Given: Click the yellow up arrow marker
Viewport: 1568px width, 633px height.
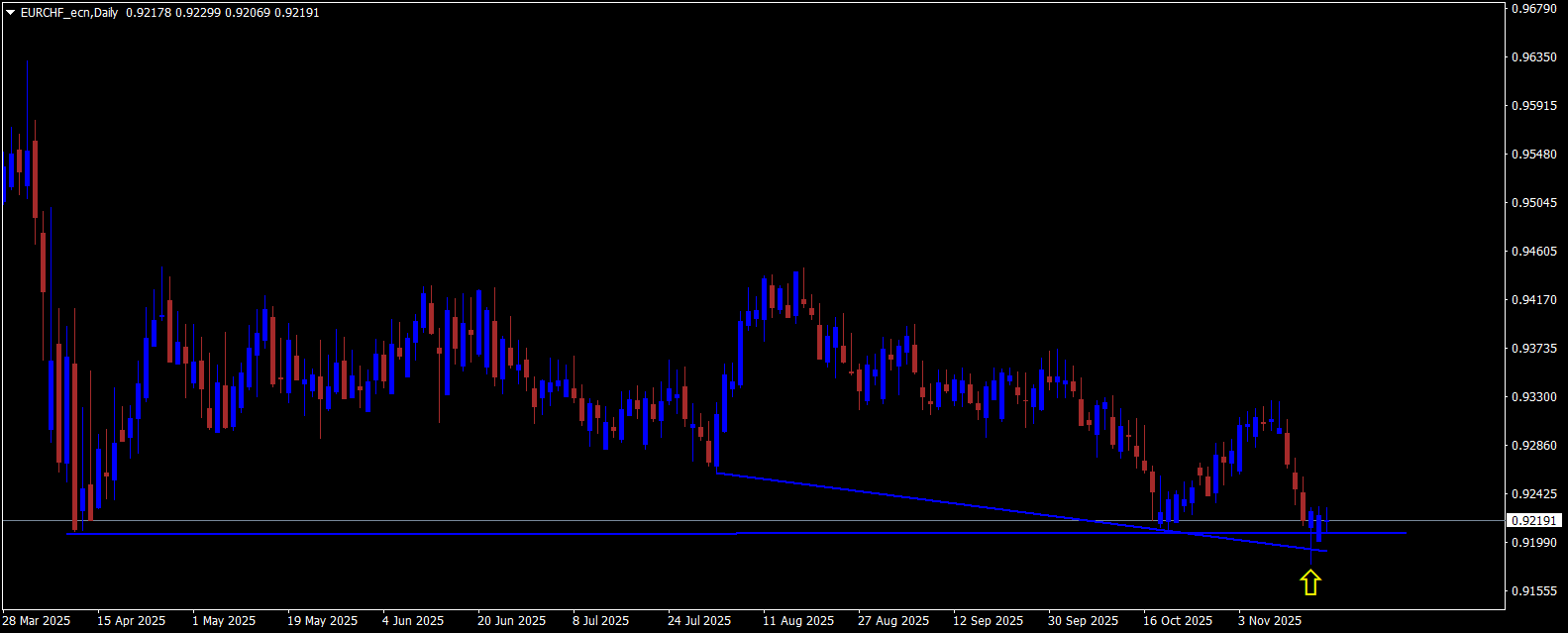Looking at the screenshot, I should 1310,582.
